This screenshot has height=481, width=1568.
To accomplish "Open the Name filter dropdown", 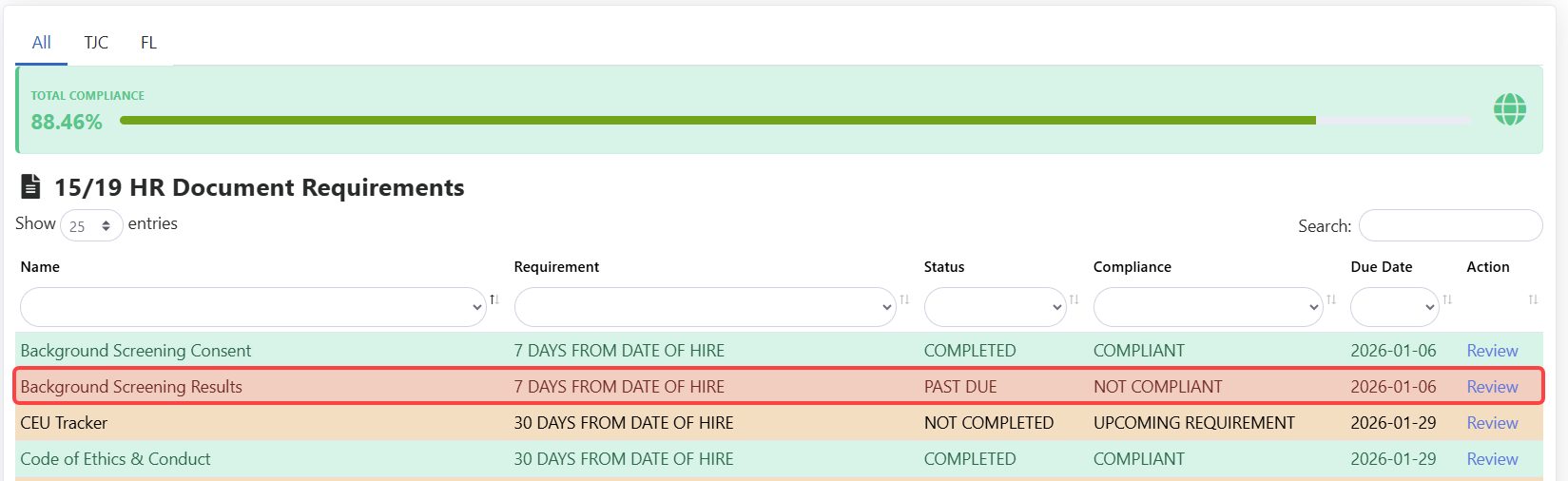I will click(x=253, y=307).
